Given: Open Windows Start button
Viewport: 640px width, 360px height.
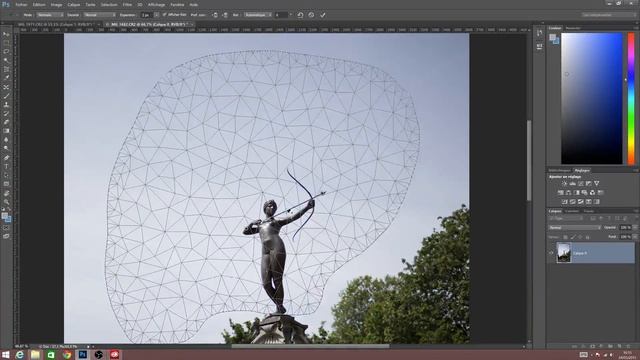Looking at the screenshot, I should point(6,355).
